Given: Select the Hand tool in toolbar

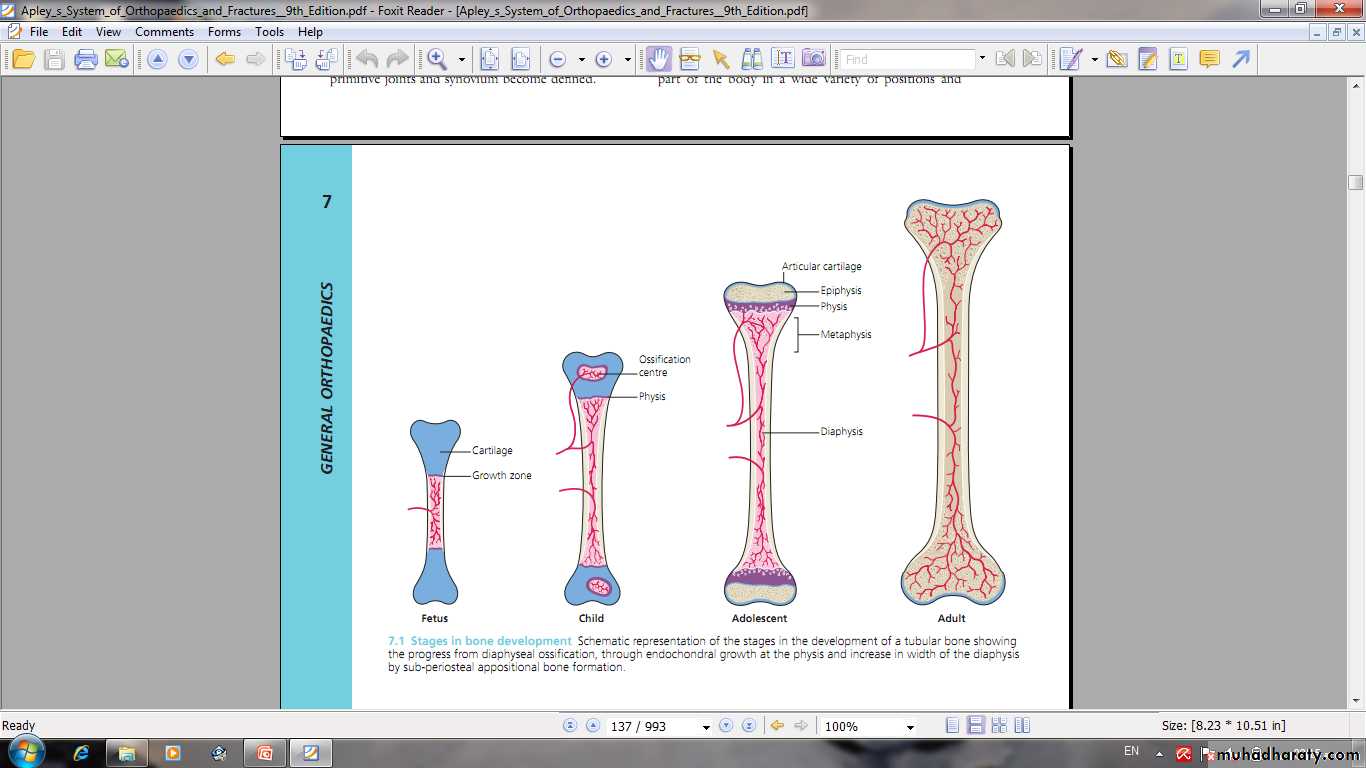Looking at the screenshot, I should click(658, 59).
